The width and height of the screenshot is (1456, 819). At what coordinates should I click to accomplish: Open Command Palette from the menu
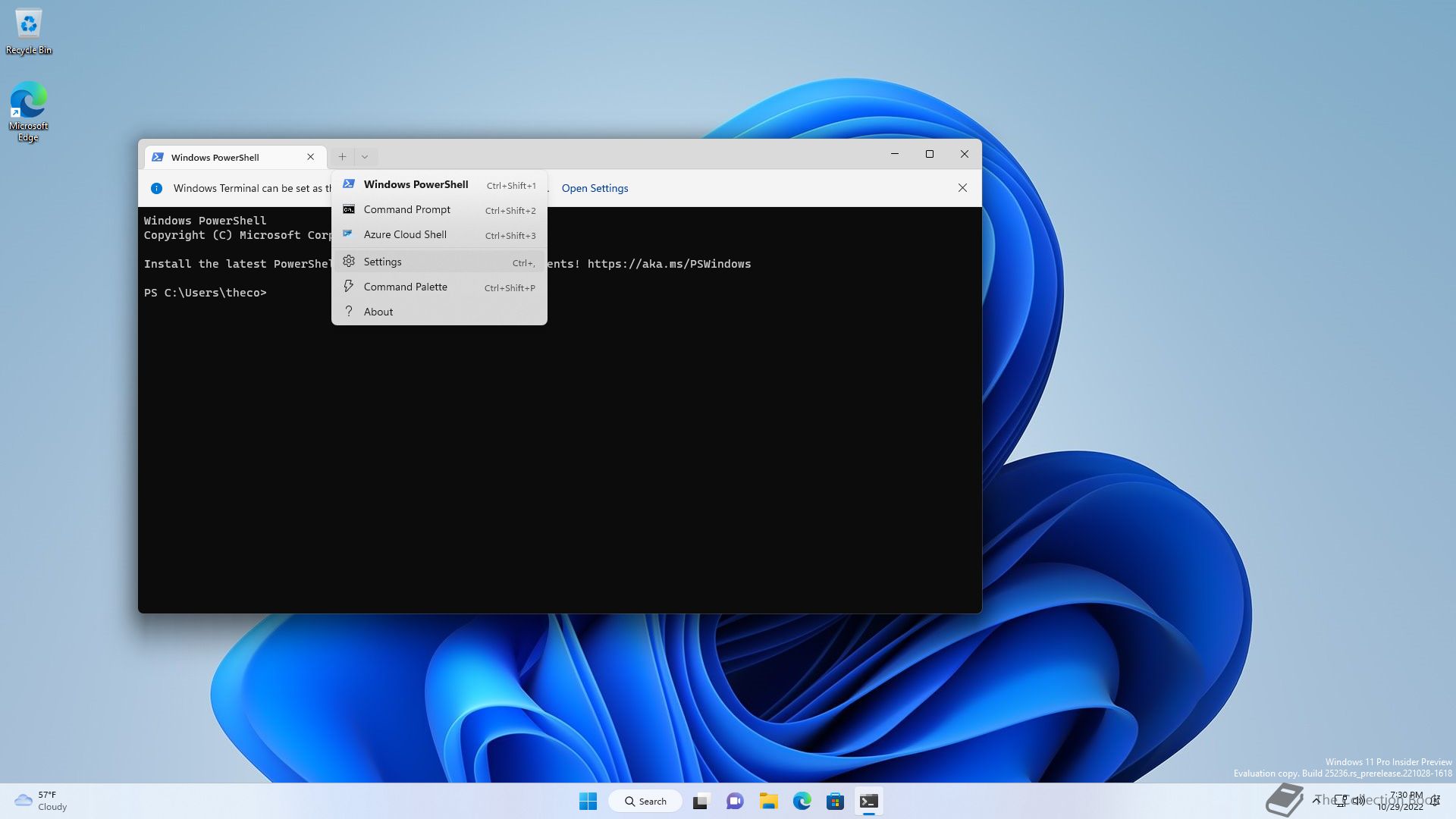point(439,287)
